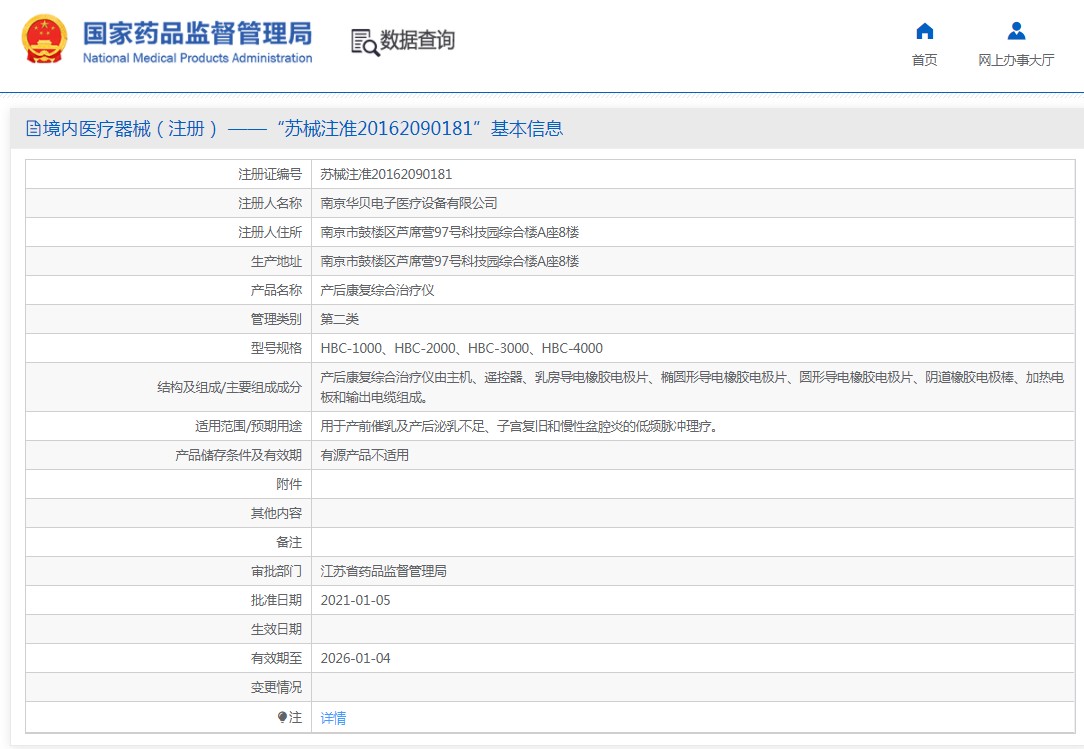Click National Medical Products Administration English text
1084x749 pixels.
197,58
